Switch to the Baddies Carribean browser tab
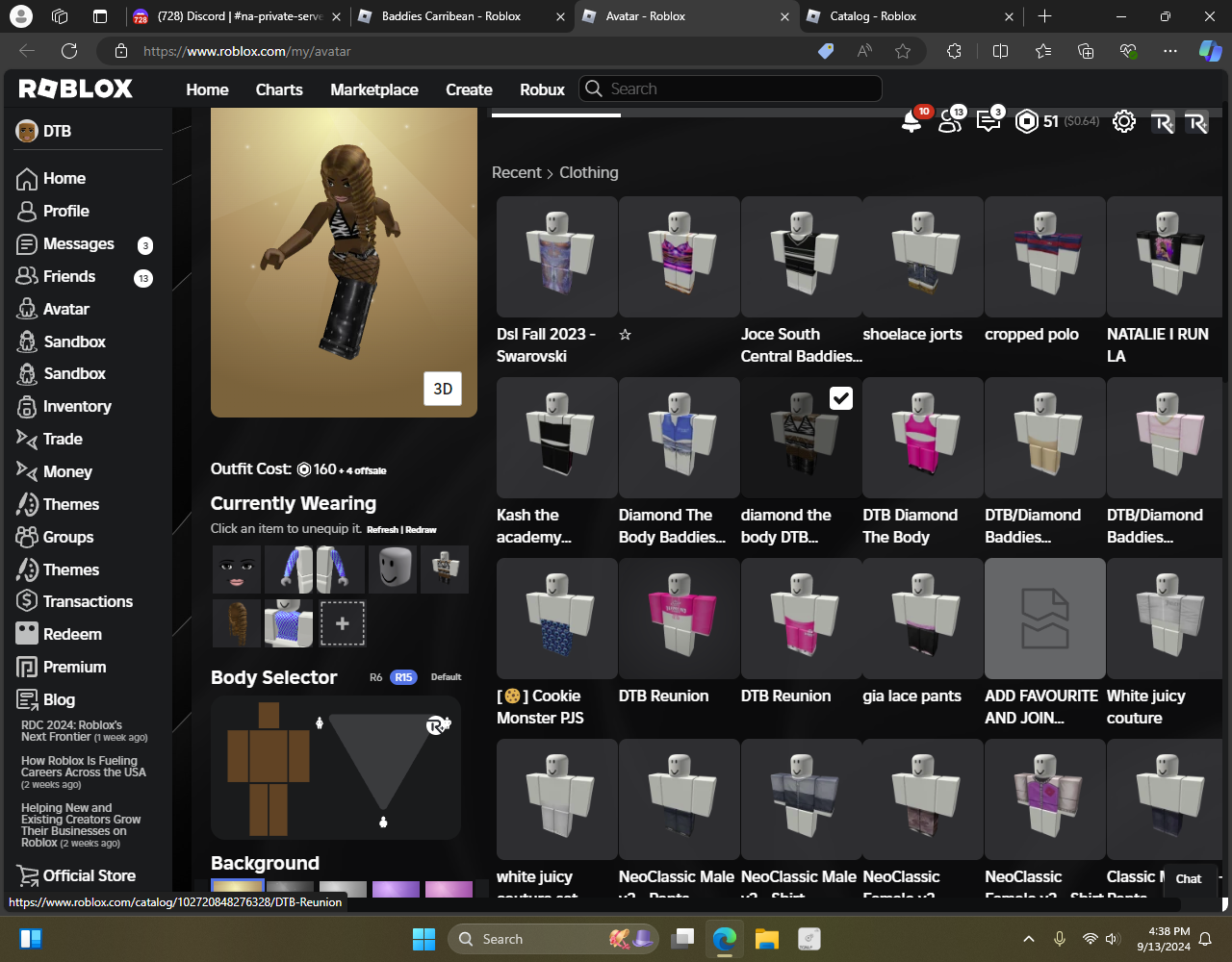This screenshot has width=1232, height=962. tap(461, 16)
